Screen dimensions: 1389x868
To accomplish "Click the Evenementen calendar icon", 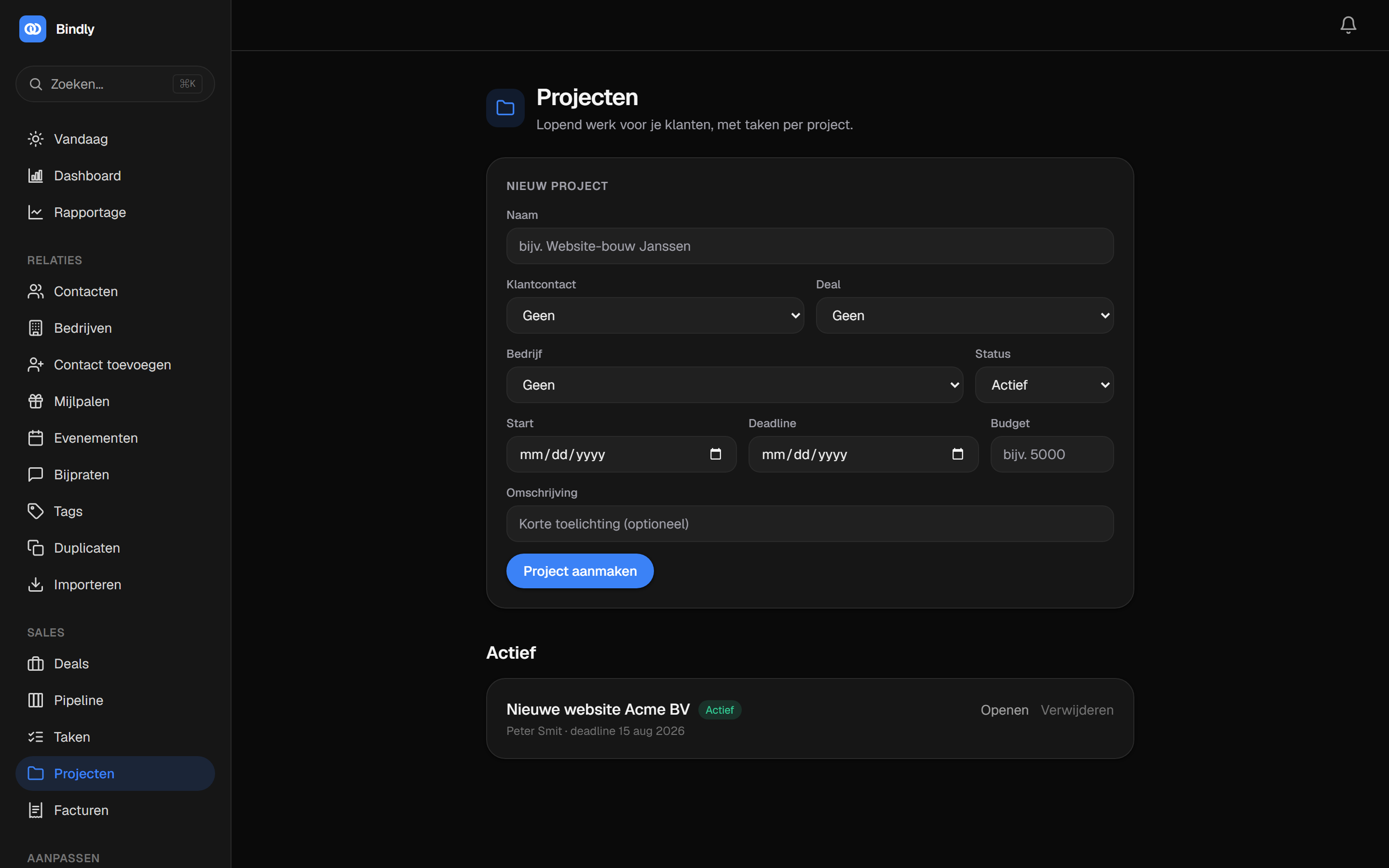I will (x=36, y=438).
